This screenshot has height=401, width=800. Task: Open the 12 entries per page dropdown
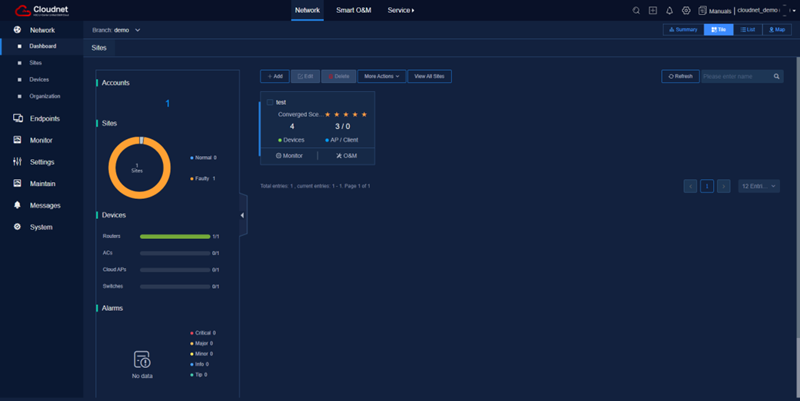759,186
